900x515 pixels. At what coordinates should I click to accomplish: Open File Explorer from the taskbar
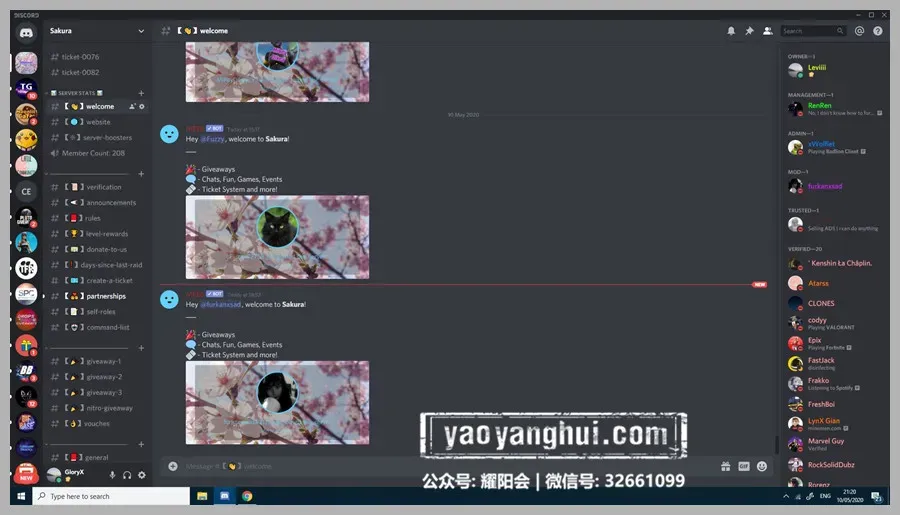click(202, 496)
